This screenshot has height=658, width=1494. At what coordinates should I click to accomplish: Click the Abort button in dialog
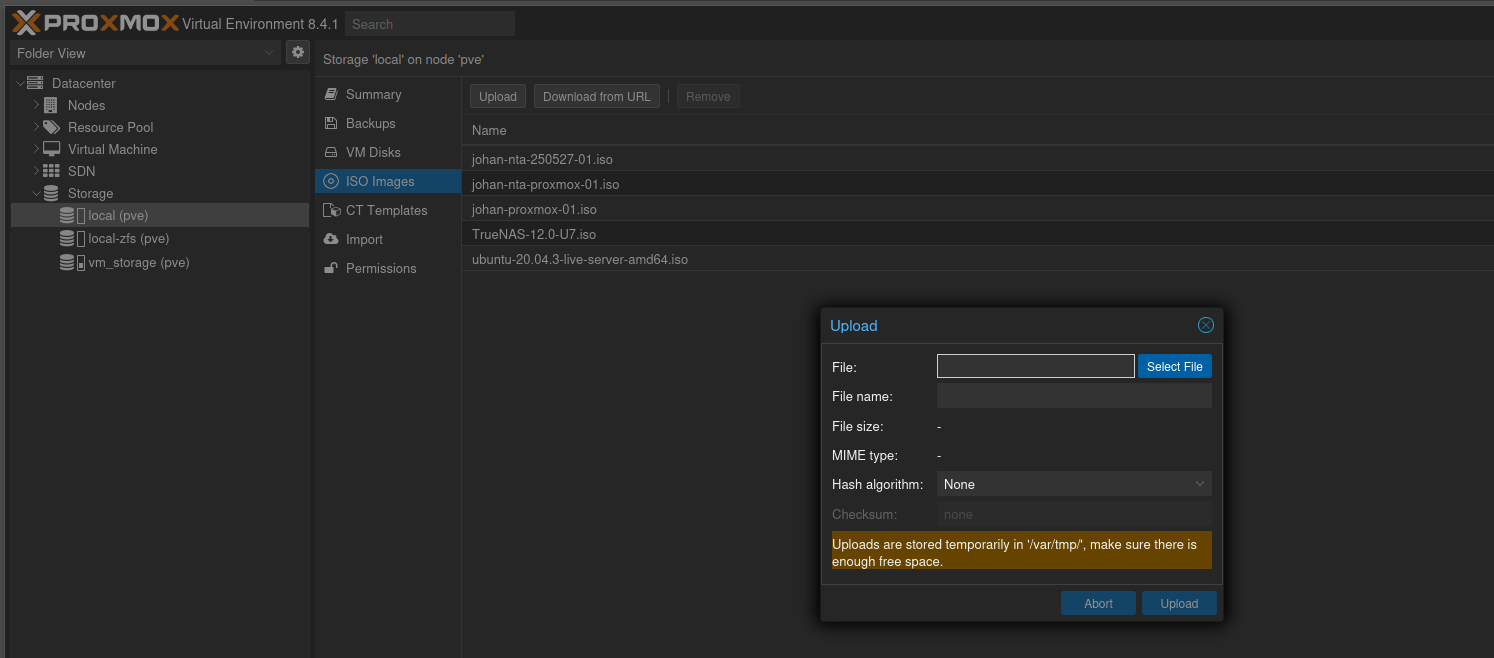[x=1098, y=603]
